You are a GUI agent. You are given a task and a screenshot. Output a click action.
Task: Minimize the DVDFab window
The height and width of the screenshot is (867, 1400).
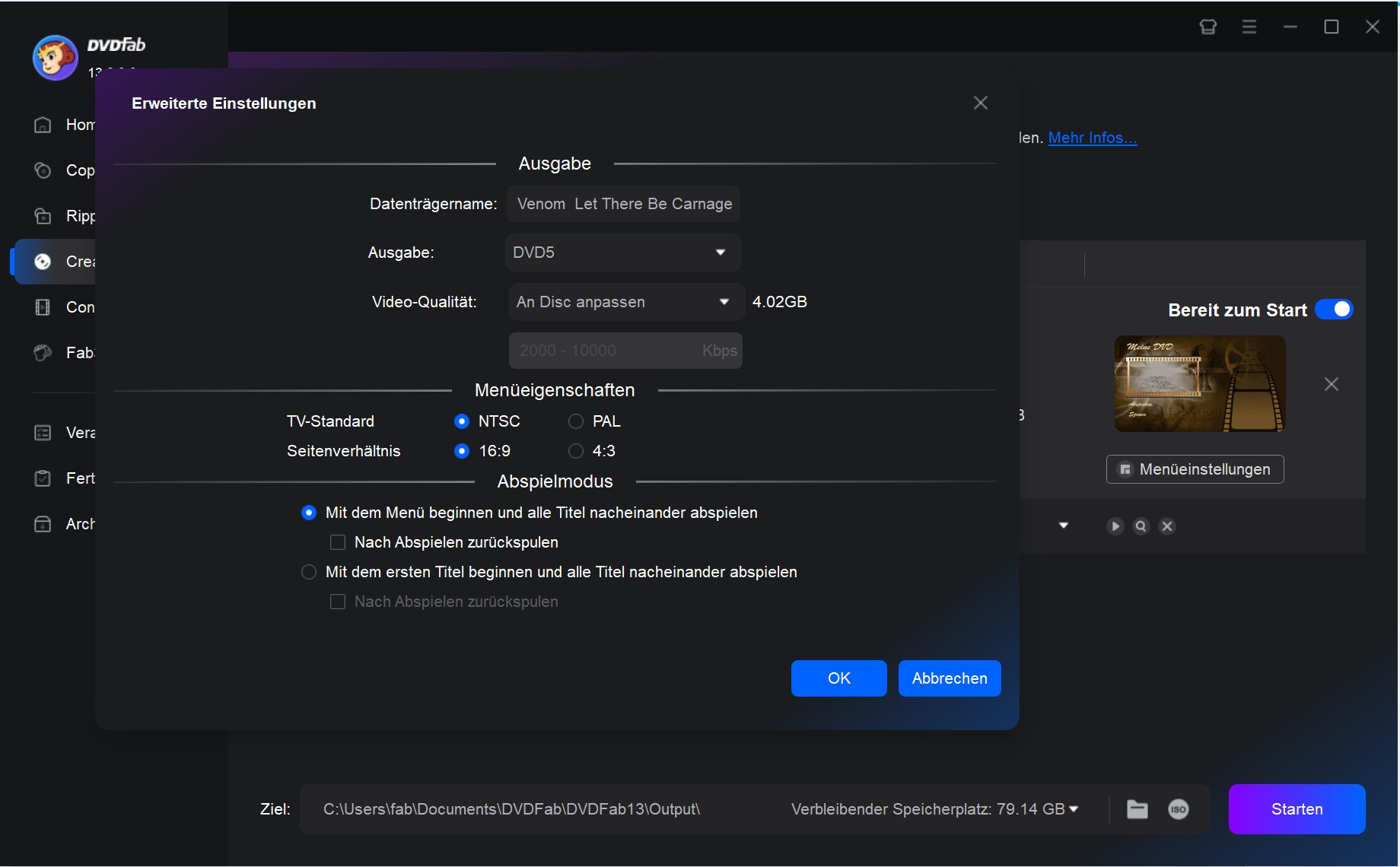point(1290,27)
